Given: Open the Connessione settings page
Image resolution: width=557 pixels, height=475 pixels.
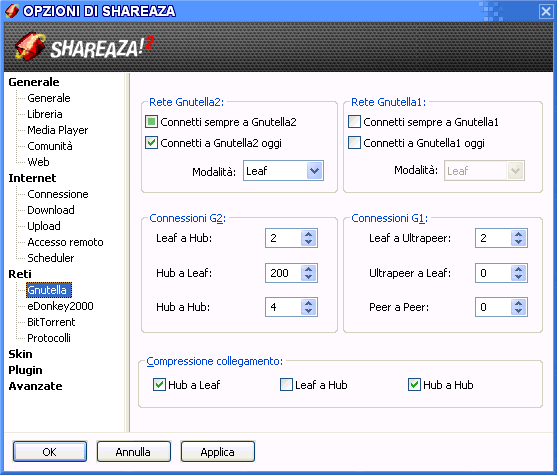Looking at the screenshot, I should pyautogui.click(x=58, y=194).
